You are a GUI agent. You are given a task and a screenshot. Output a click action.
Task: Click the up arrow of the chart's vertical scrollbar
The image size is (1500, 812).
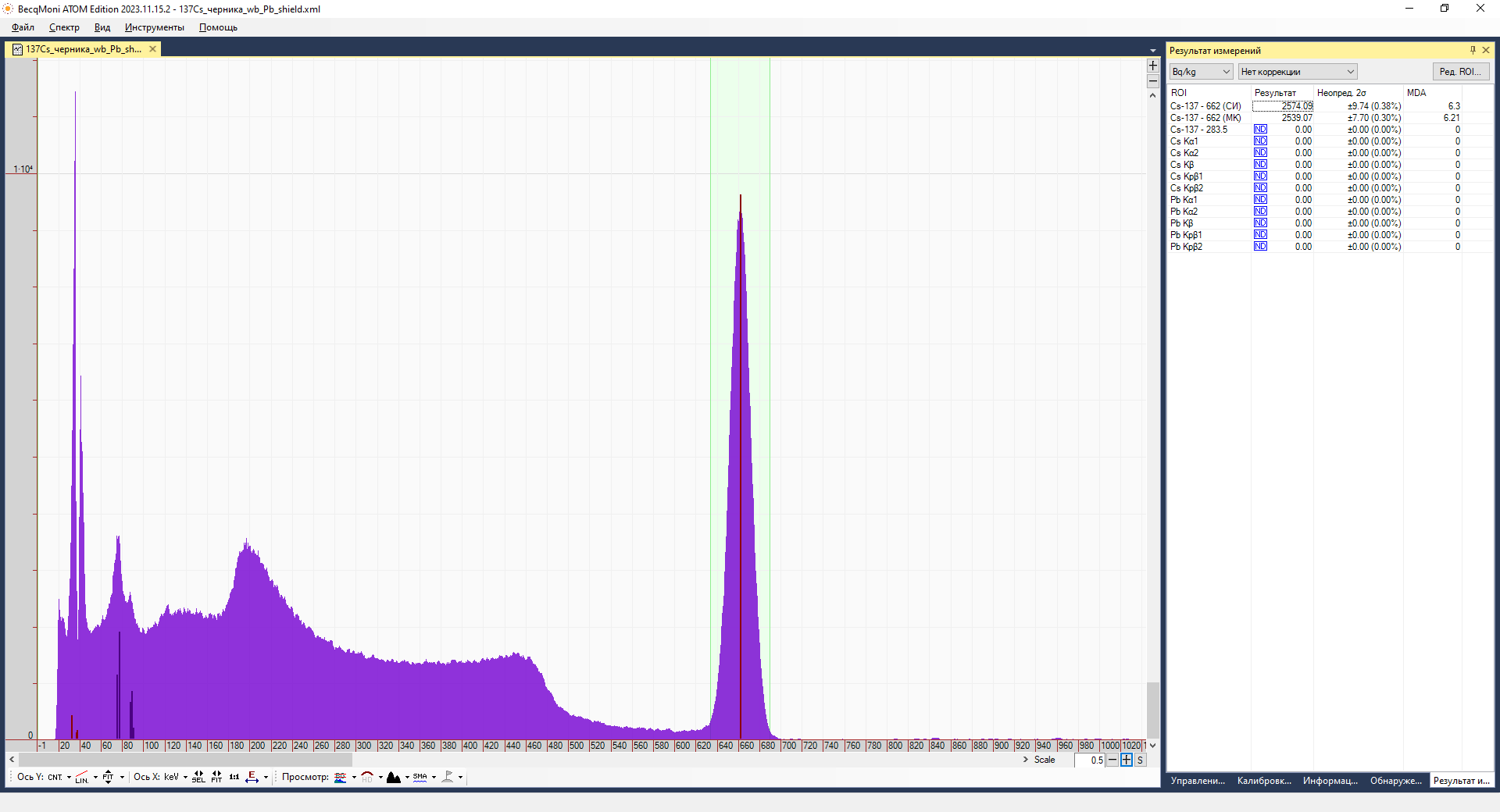pos(1153,95)
